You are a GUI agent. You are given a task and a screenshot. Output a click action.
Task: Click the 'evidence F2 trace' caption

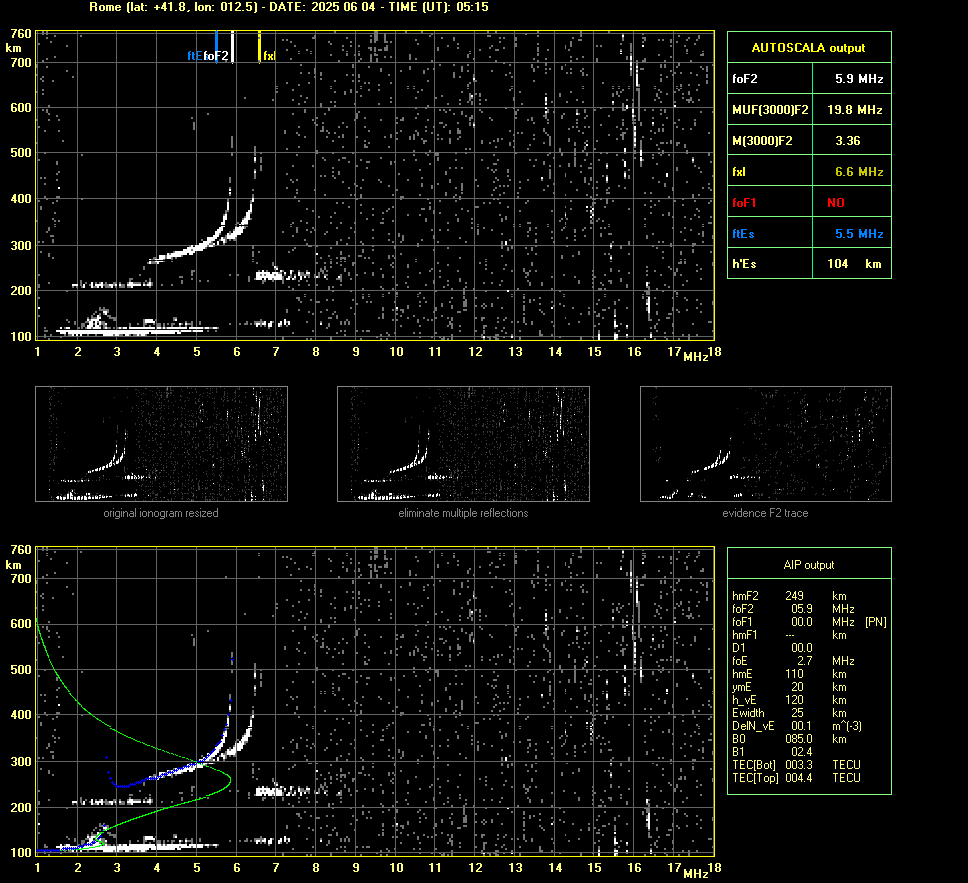[x=766, y=513]
